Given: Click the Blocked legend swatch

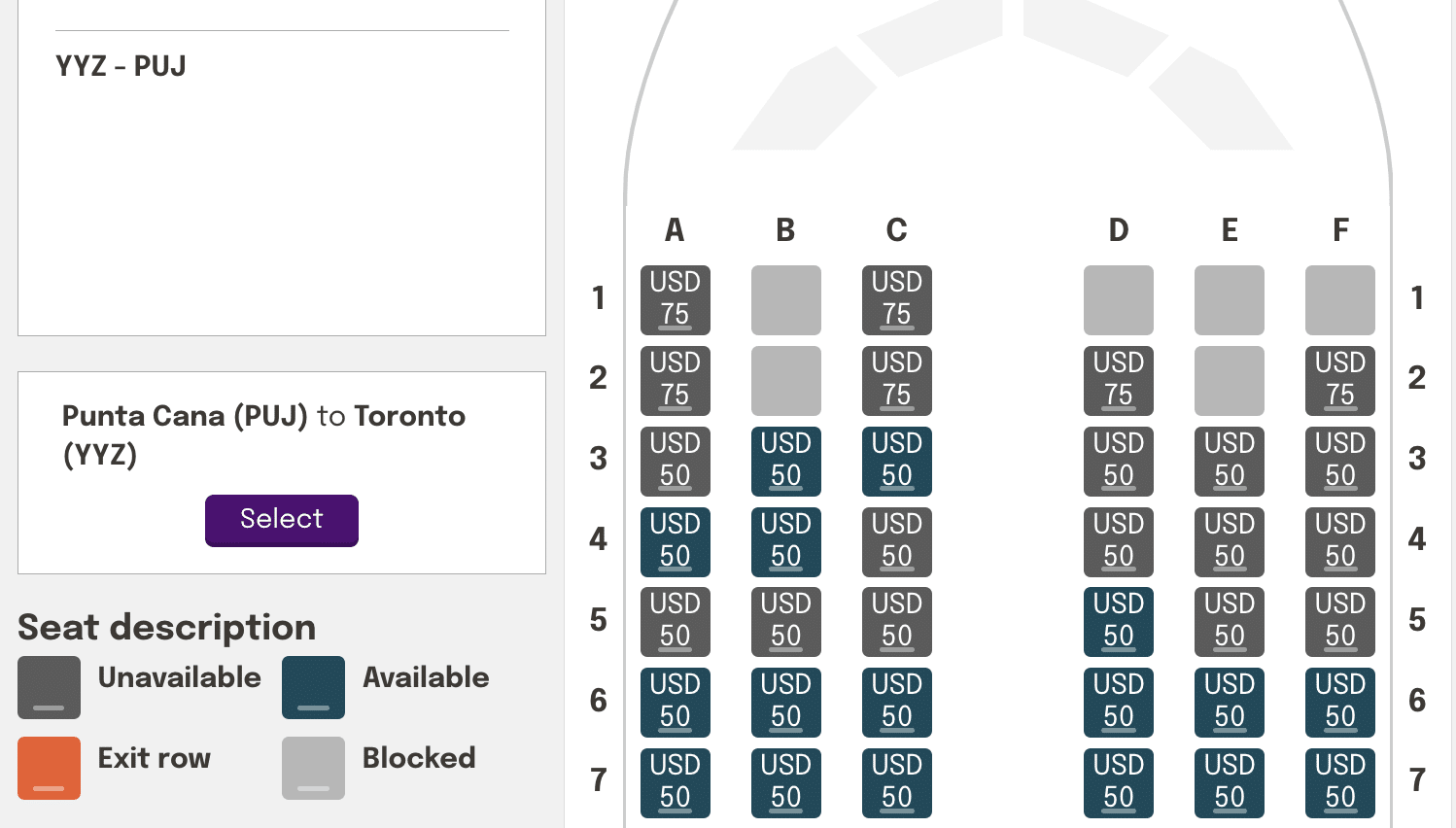Looking at the screenshot, I should [313, 768].
